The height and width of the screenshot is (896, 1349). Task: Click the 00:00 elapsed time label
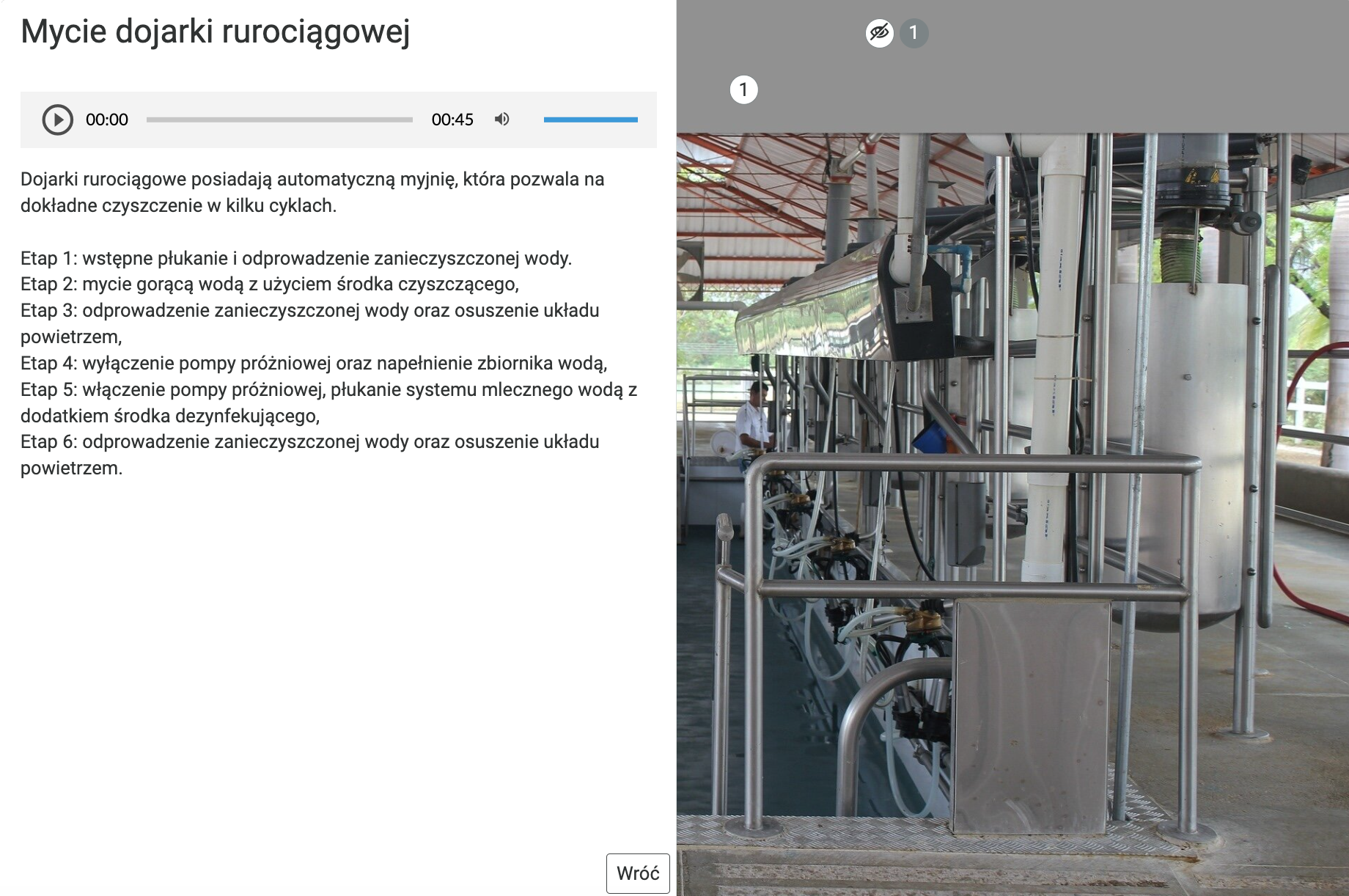point(107,120)
